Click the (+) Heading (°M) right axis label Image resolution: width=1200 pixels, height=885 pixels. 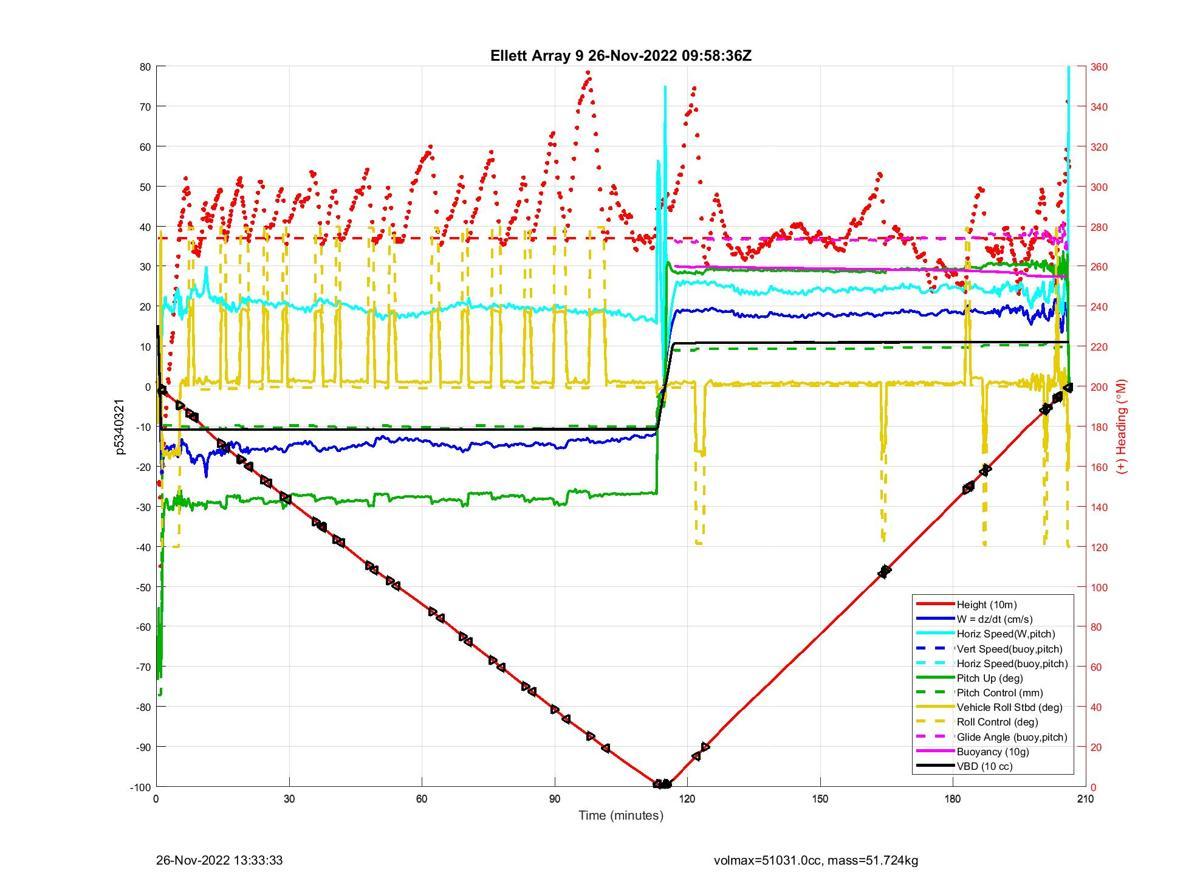[1121, 426]
